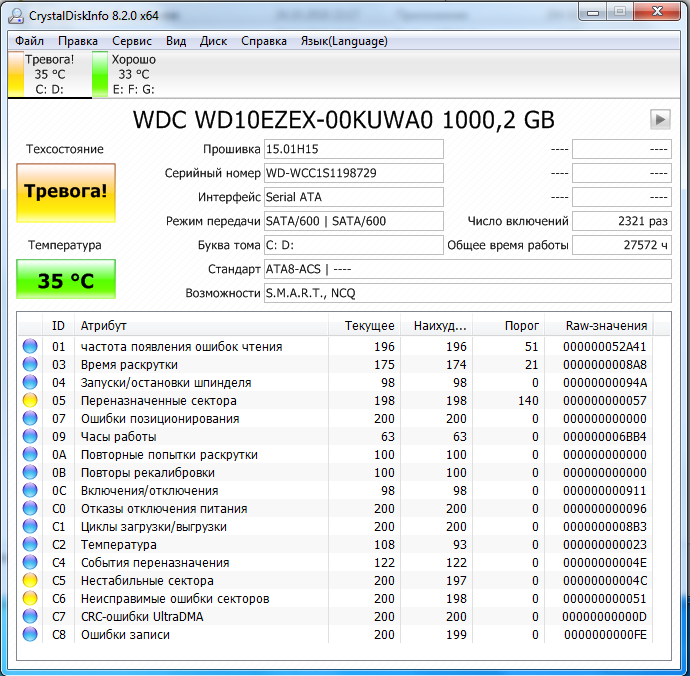Click raw value 000000006BB4

pos(605,437)
